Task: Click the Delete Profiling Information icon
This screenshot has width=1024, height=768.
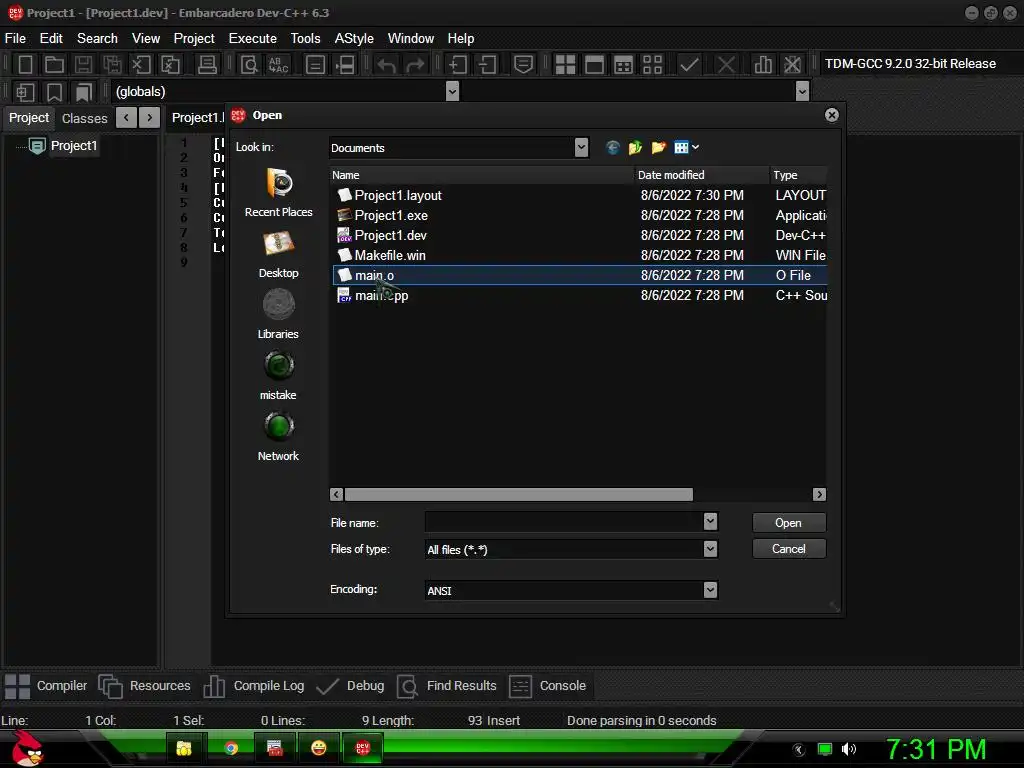Action: tap(792, 64)
